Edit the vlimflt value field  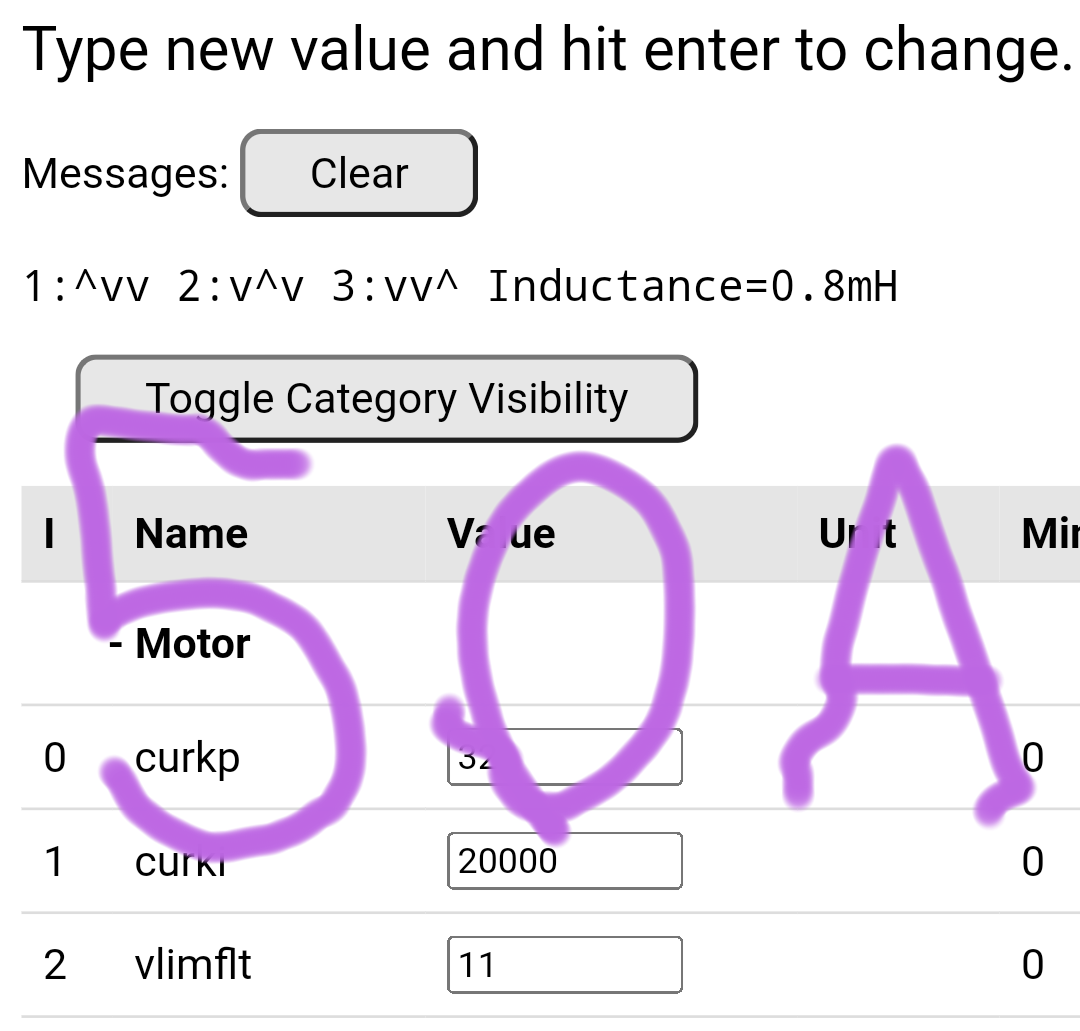tap(564, 965)
